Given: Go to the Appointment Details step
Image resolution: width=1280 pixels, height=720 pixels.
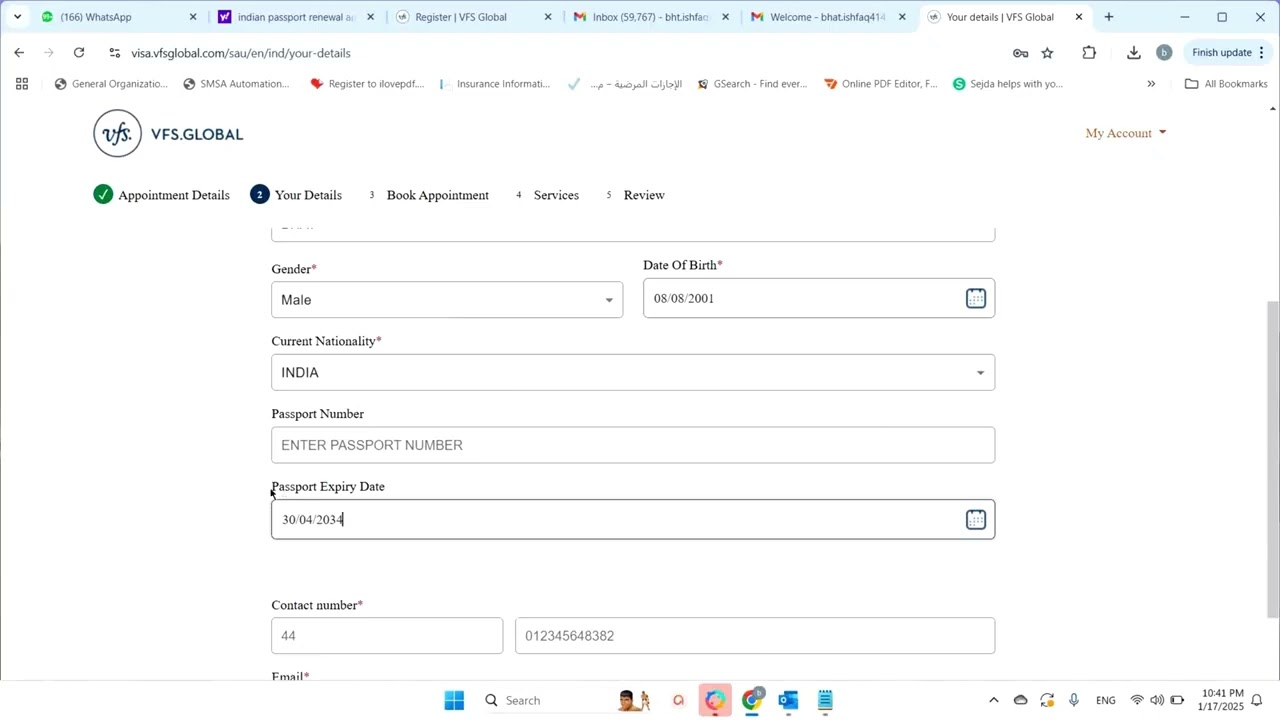Looking at the screenshot, I should click(x=162, y=195).
